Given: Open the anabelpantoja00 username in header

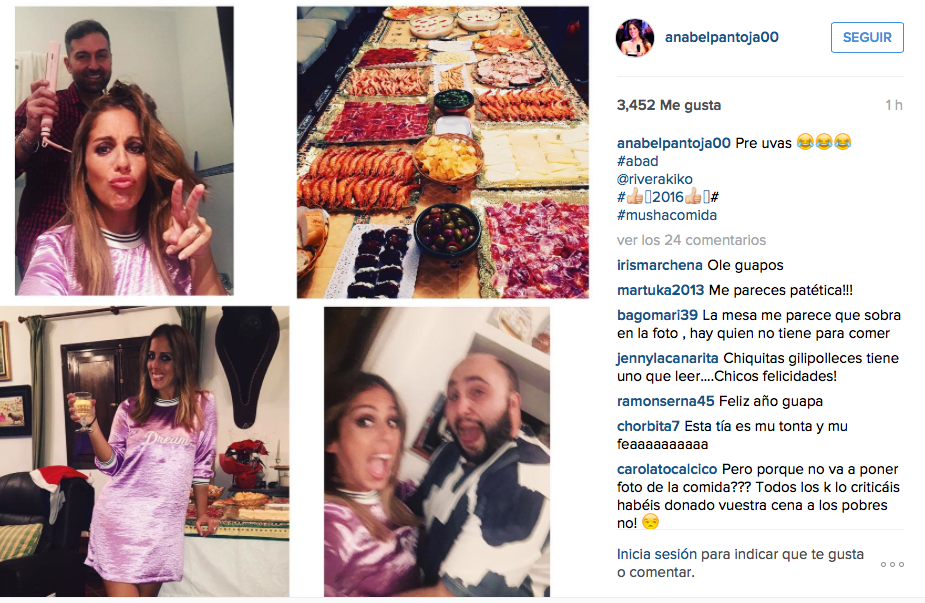Looking at the screenshot, I should (x=721, y=37).
